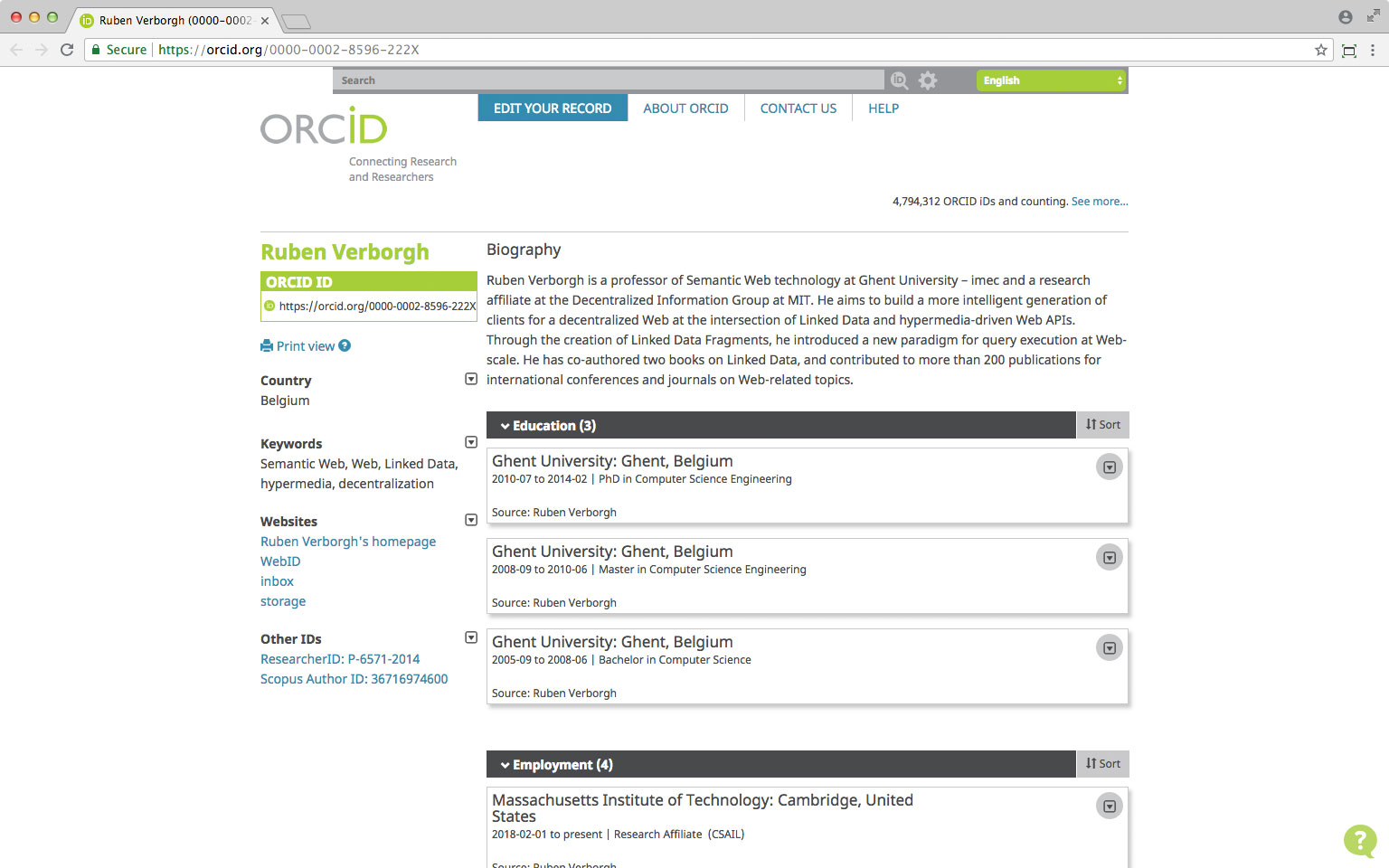Viewport: 1389px width, 868px height.
Task: Collapse the Education (3) section
Action: pos(548,425)
